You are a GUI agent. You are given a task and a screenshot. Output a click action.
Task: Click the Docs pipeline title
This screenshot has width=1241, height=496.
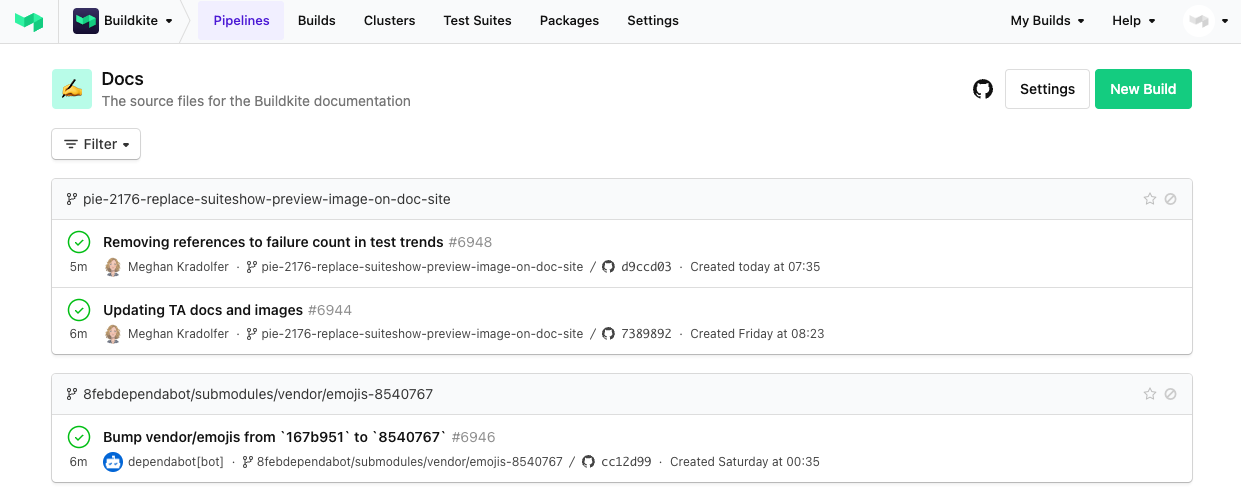(123, 79)
